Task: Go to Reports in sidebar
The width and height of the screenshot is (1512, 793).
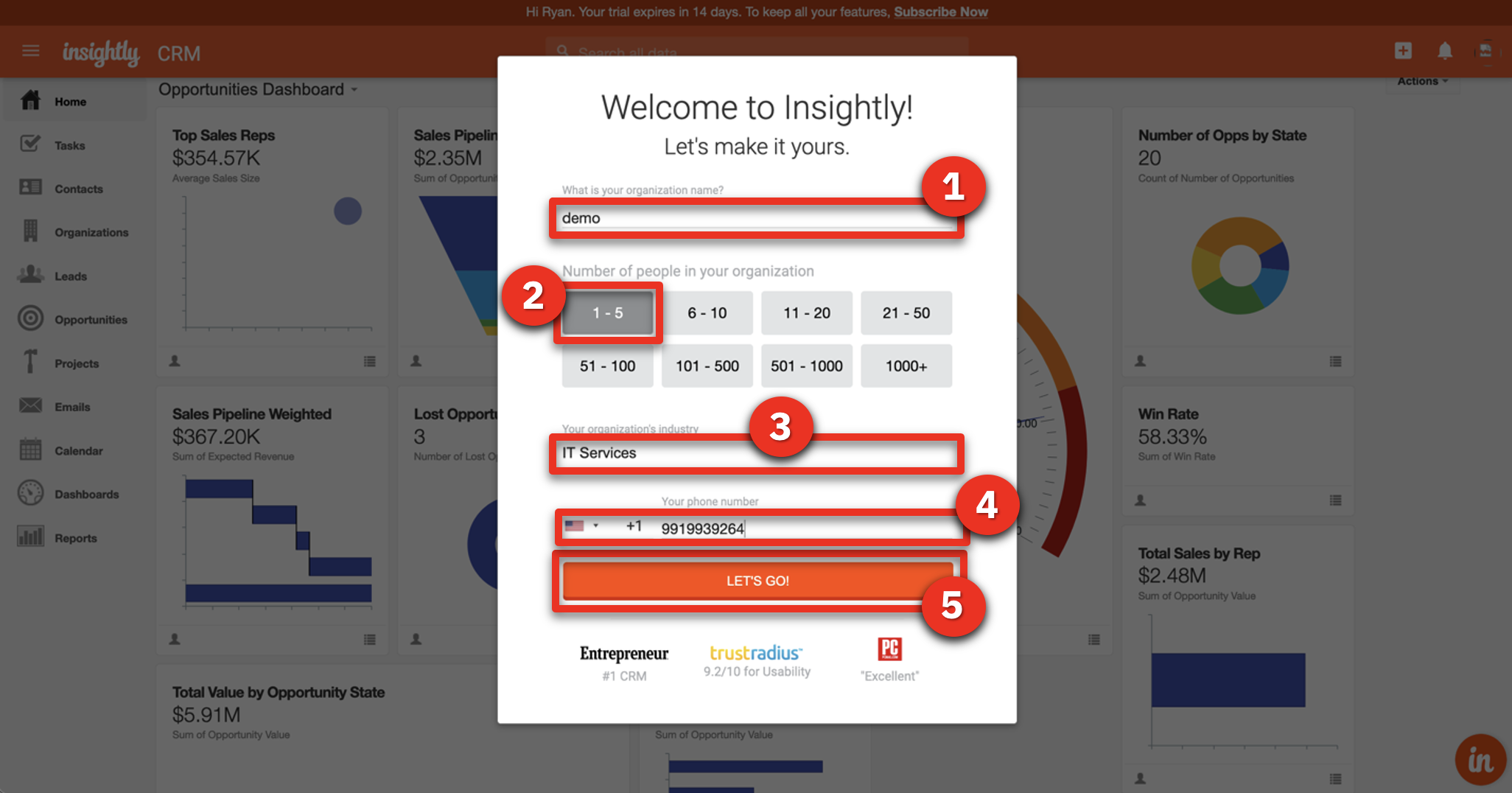Action: (x=76, y=538)
